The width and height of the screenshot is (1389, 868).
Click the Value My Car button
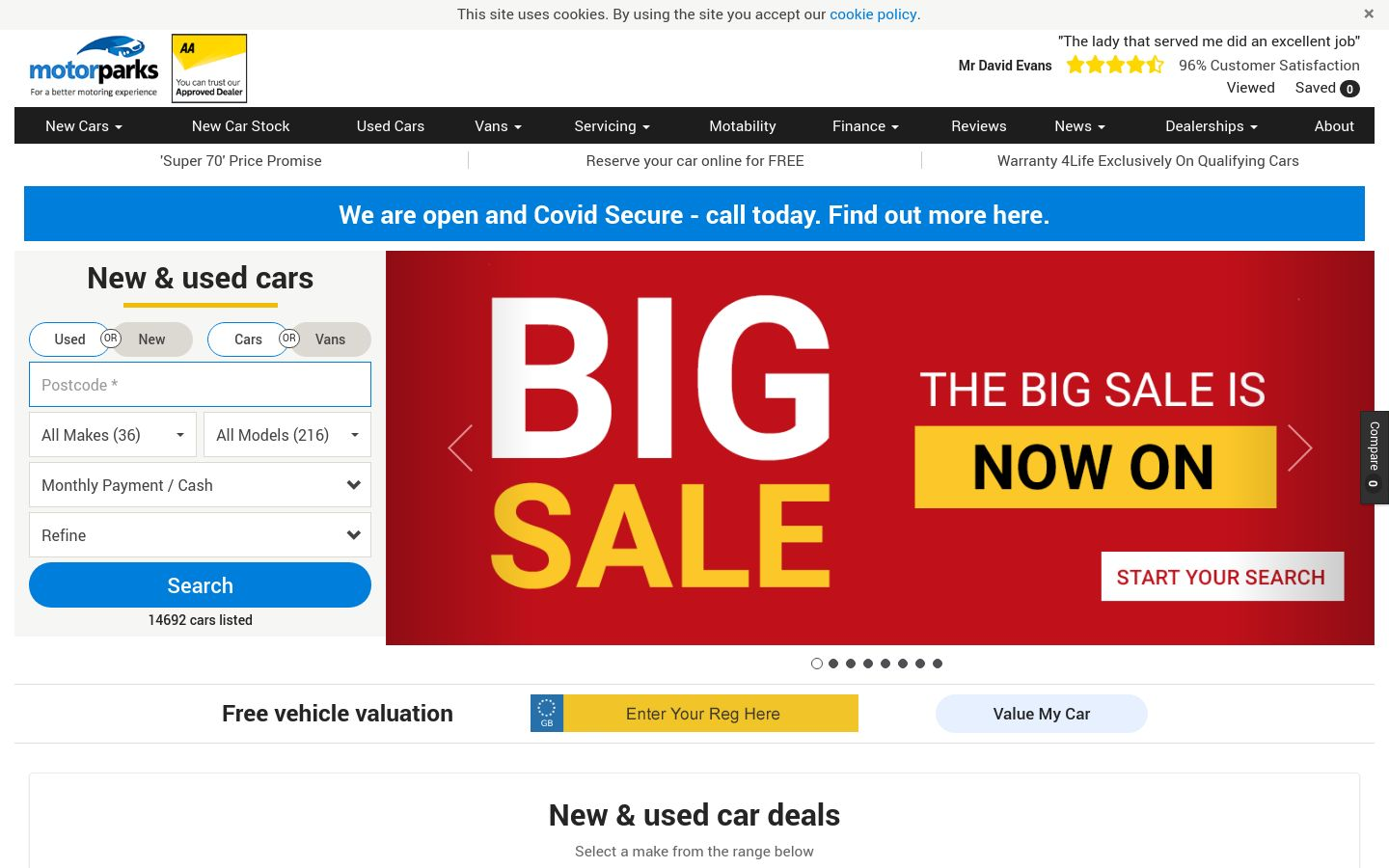pyautogui.click(x=1041, y=714)
